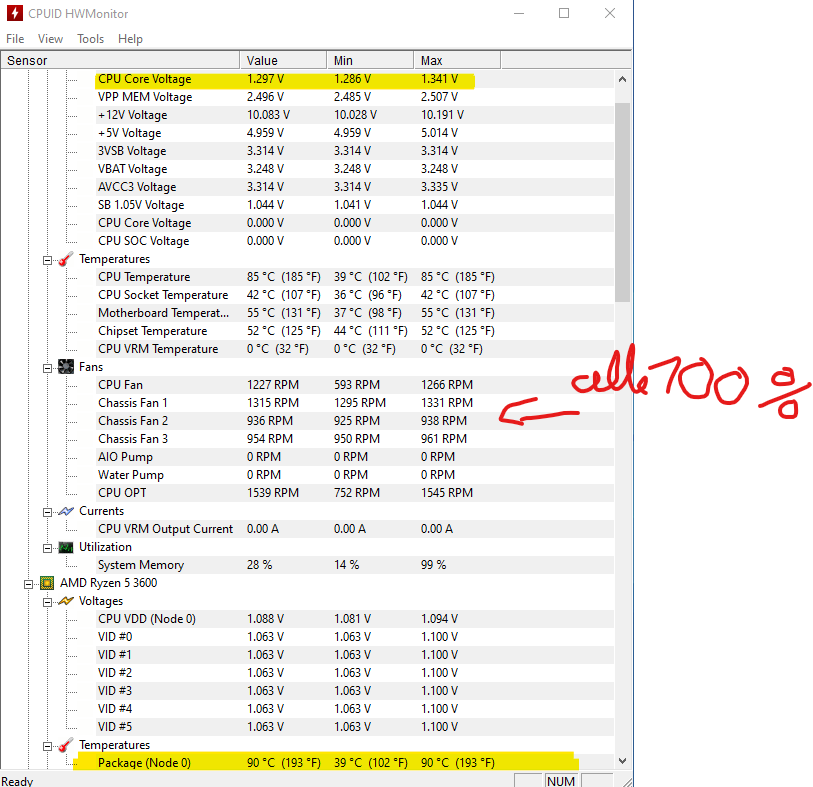Open the View menu
Image resolution: width=813 pixels, height=787 pixels.
(50, 39)
